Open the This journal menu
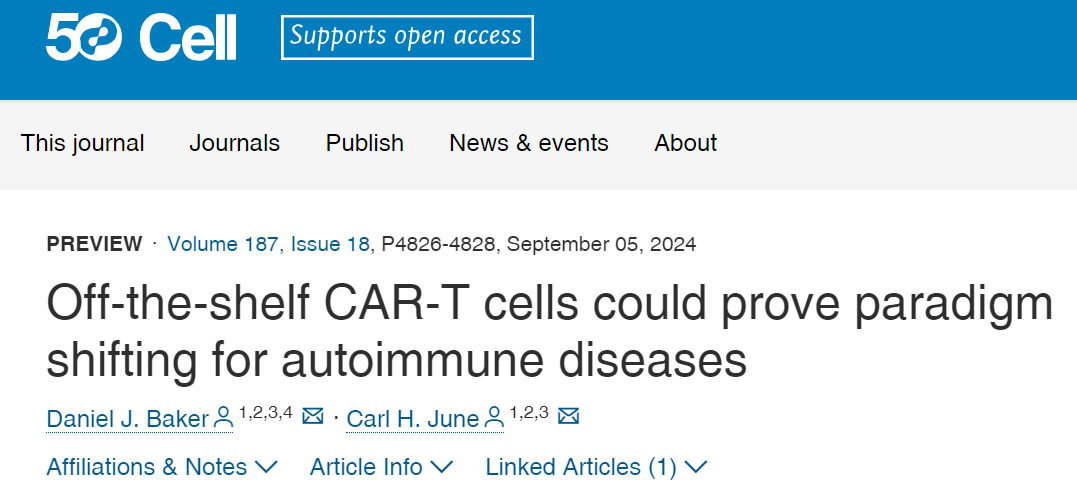 click(x=82, y=143)
